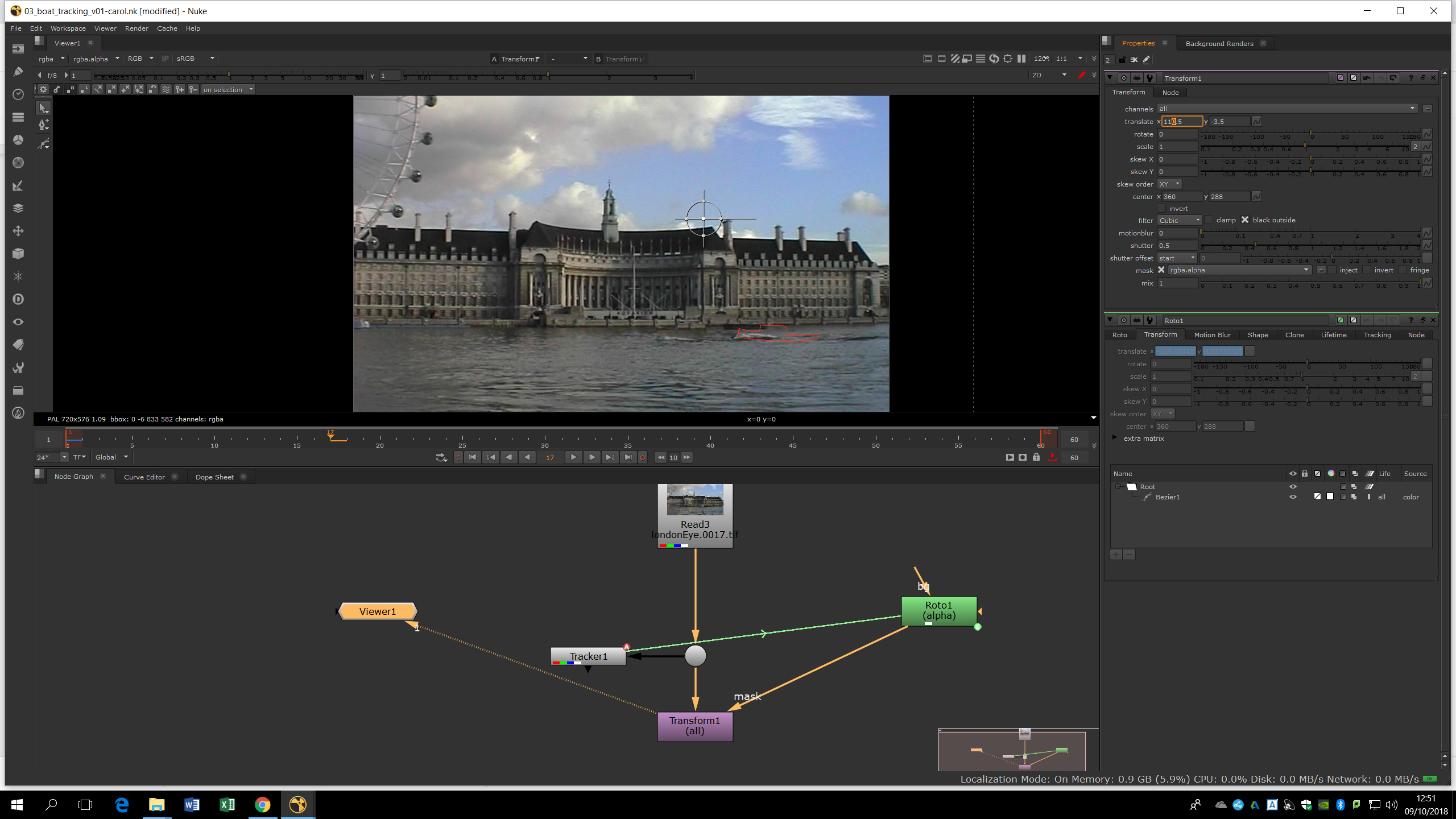Open the Time nodes toolbar icon
The image size is (1456, 819).
pos(18,94)
